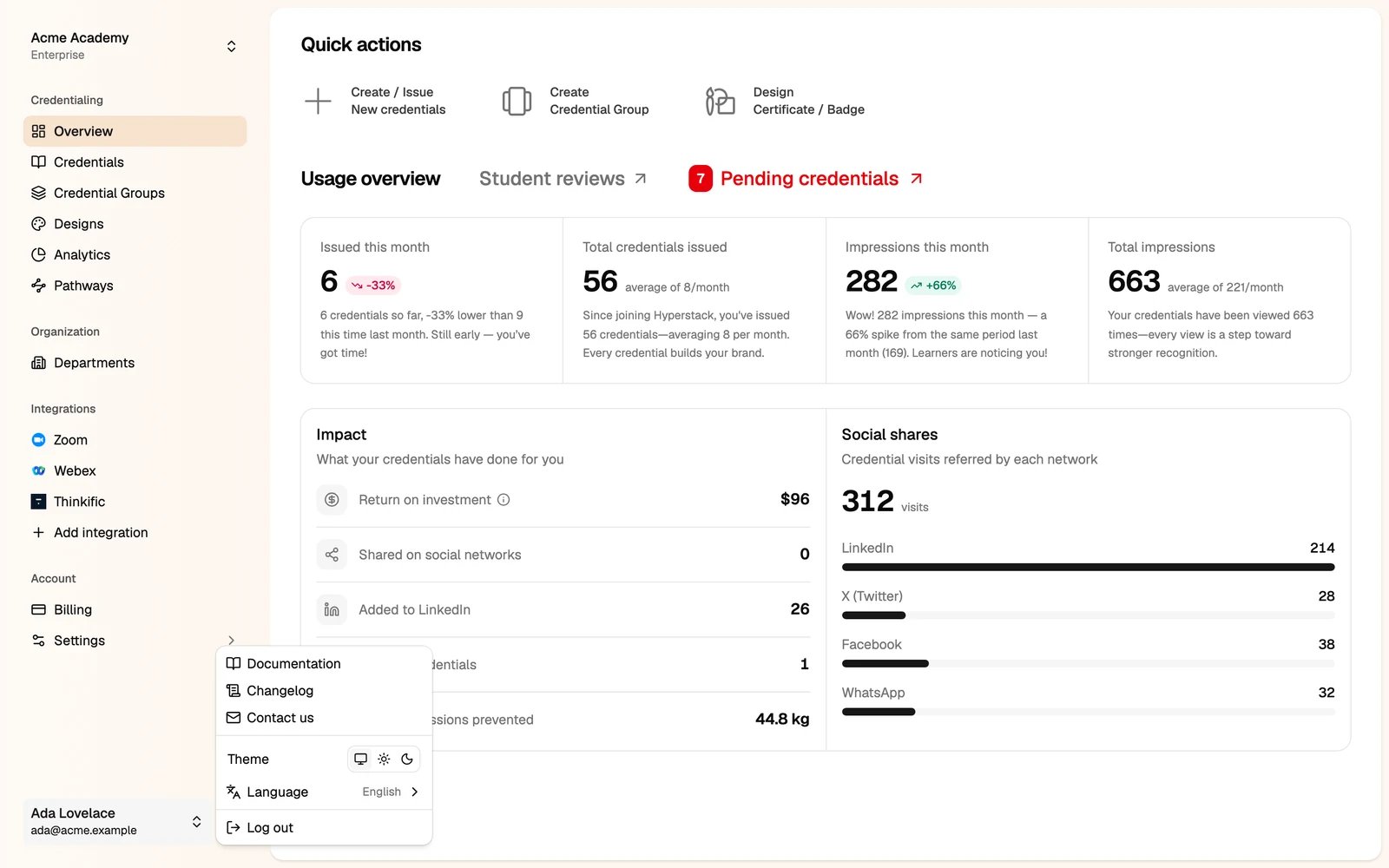This screenshot has width=1389, height=868.
Task: Expand the Language English submenu
Action: click(x=324, y=792)
